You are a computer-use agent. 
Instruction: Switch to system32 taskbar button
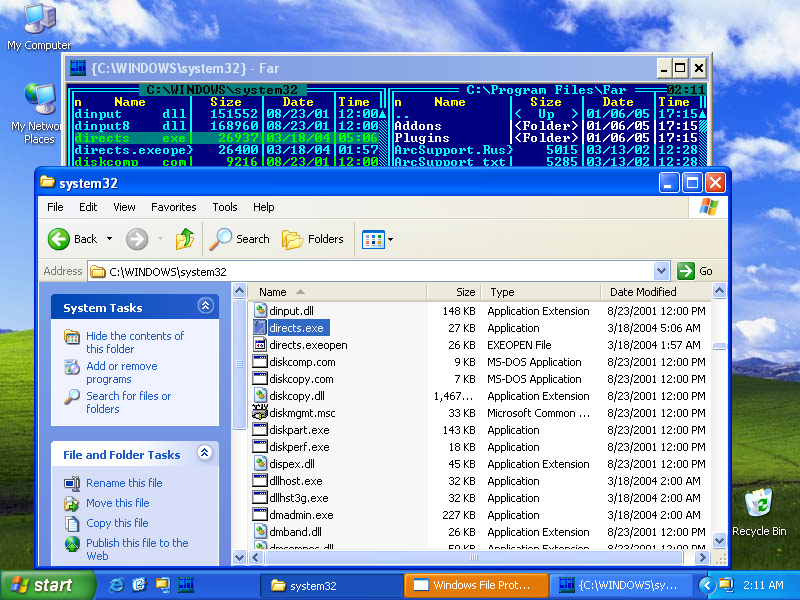click(332, 585)
